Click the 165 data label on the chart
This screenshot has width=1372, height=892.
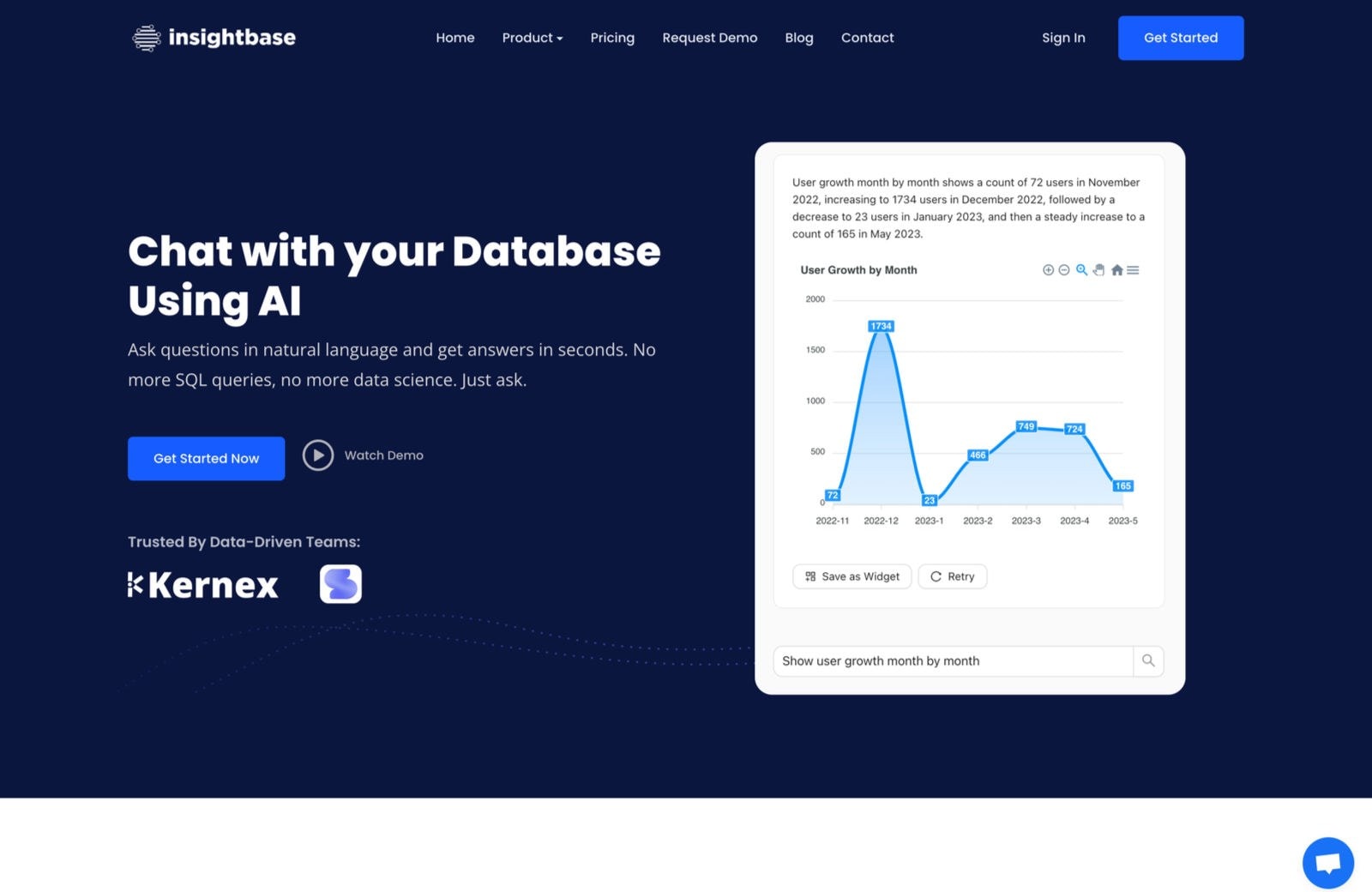coord(1122,486)
